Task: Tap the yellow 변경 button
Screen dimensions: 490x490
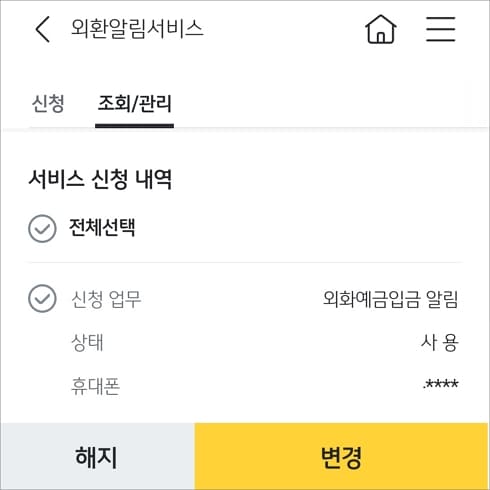Action: 342,456
